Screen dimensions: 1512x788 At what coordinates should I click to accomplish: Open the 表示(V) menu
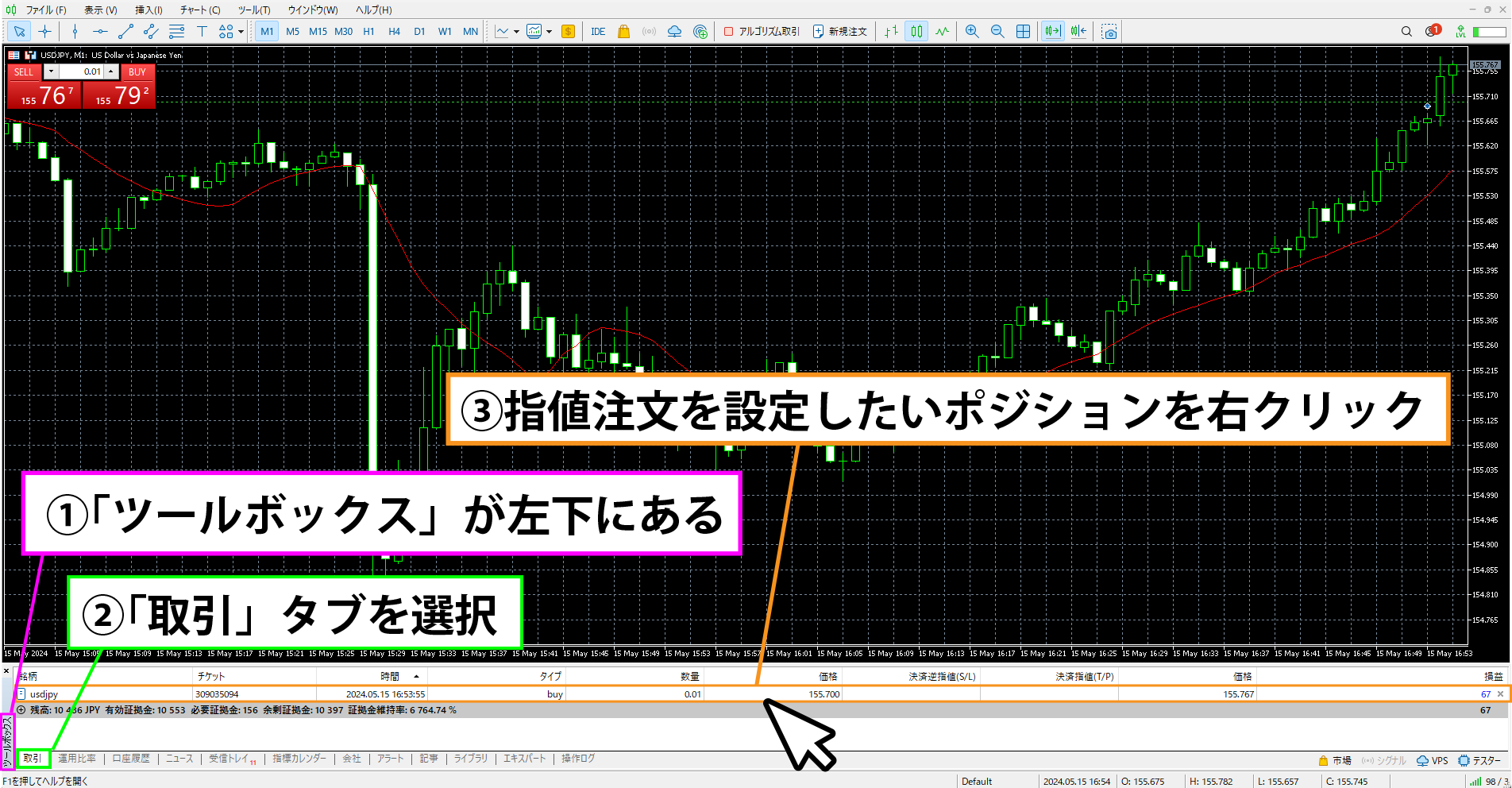[101, 10]
